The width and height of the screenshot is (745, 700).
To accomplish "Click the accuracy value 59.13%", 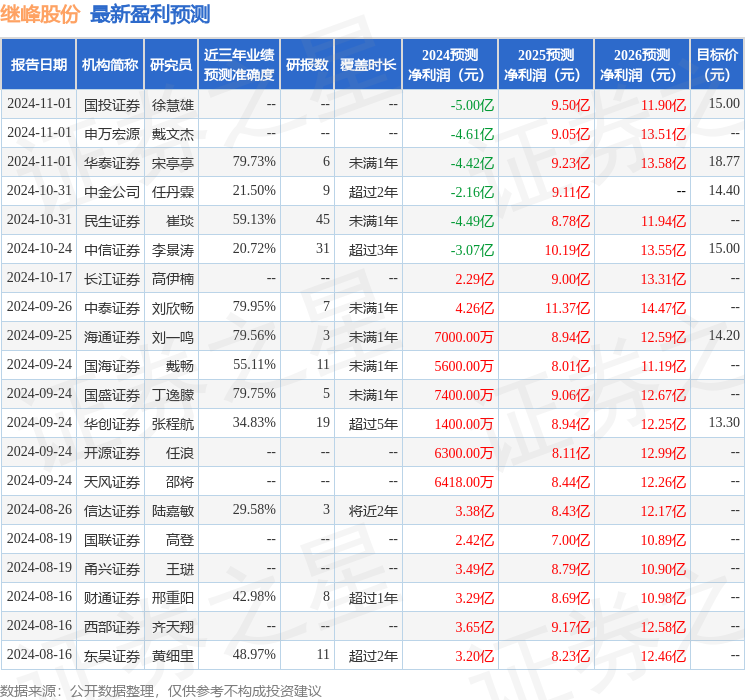I will (x=254, y=220).
